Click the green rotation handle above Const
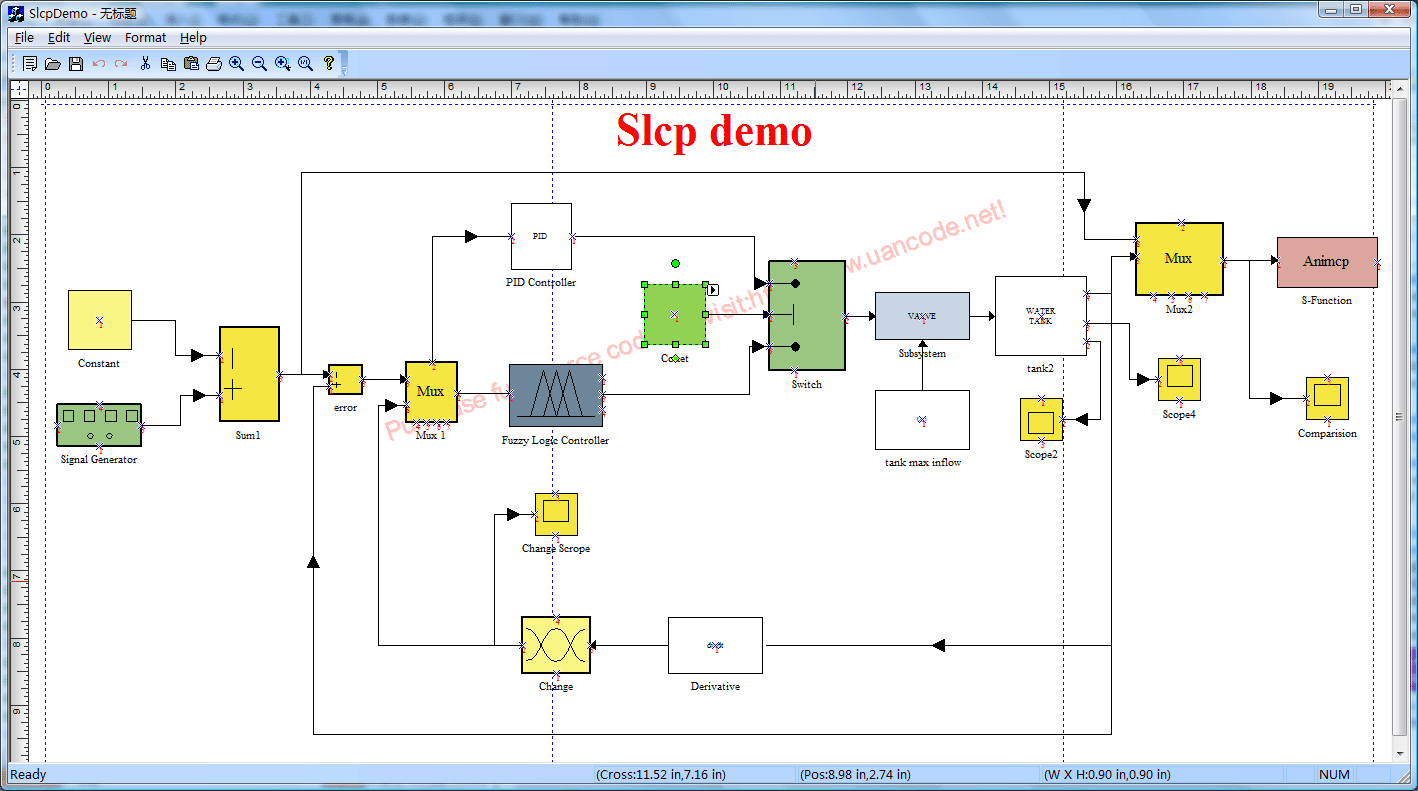Screen dimensions: 1418x791 676,264
